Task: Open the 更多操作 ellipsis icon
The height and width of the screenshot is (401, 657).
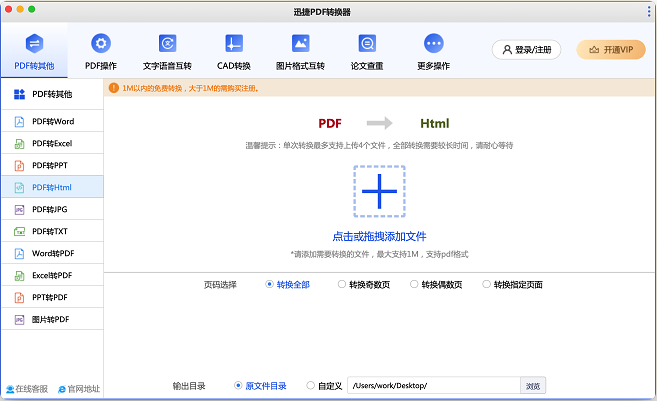Action: (434, 43)
